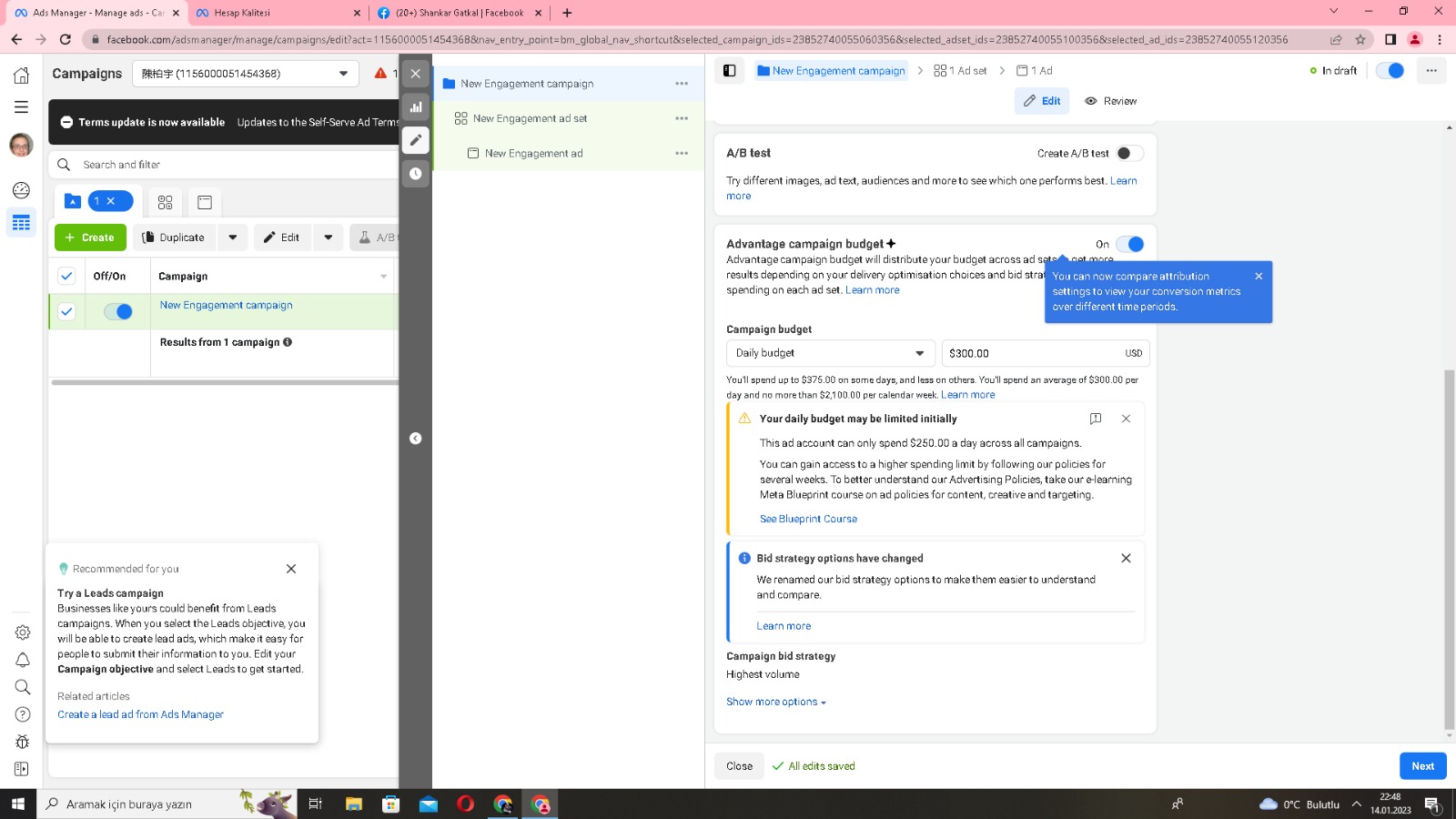Click the Search and filter field
This screenshot has width=1456, height=819.
coord(225,165)
